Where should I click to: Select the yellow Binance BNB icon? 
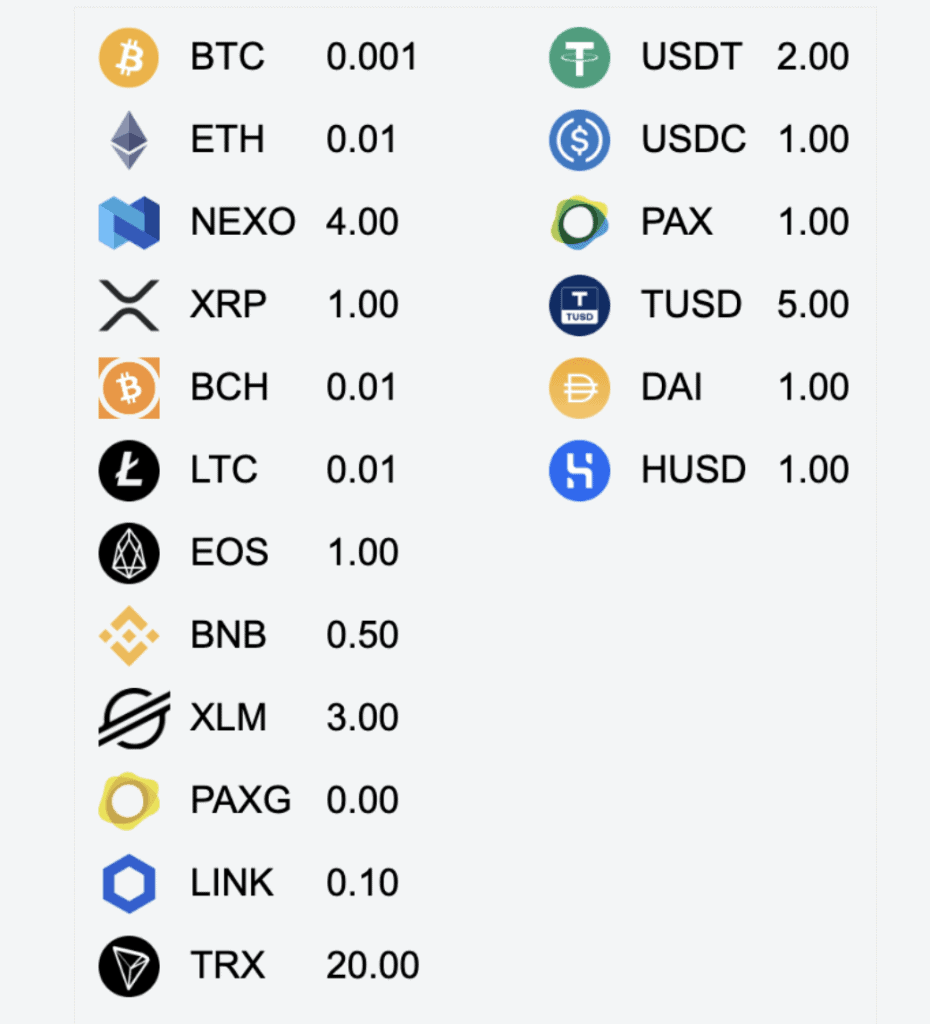tap(129, 635)
